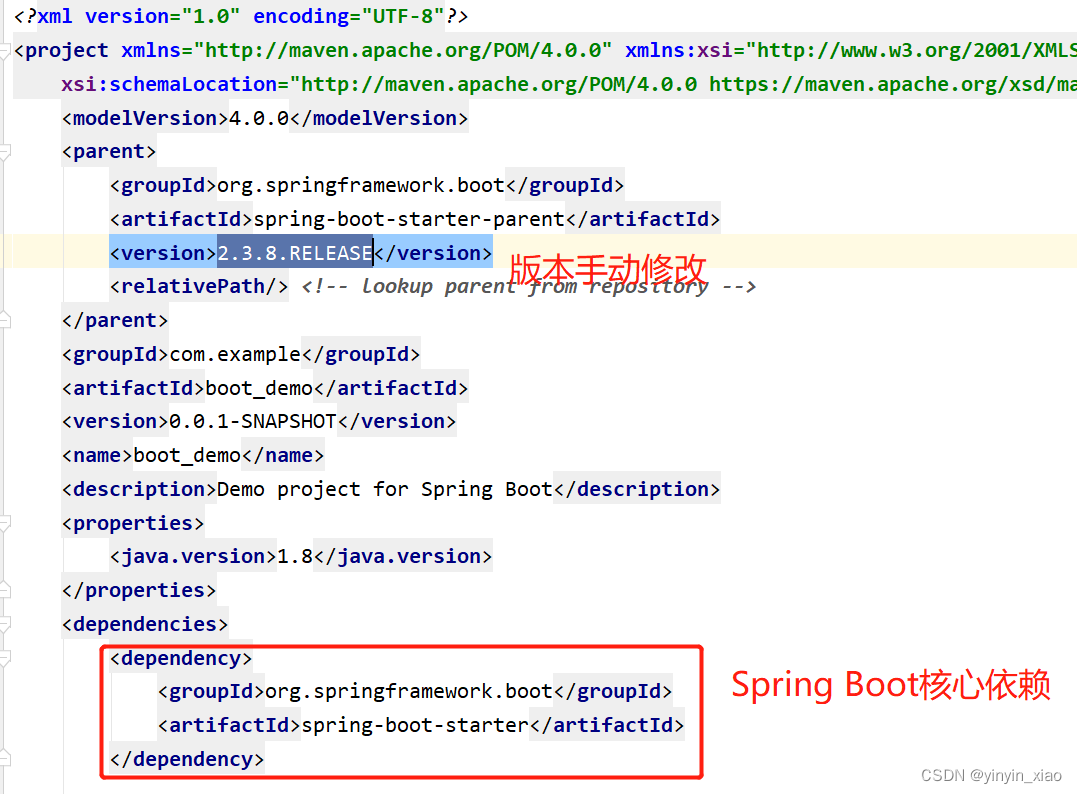This screenshot has height=794, width=1077.
Task: Collapse the dependencies block fold marker
Action: 4,624
